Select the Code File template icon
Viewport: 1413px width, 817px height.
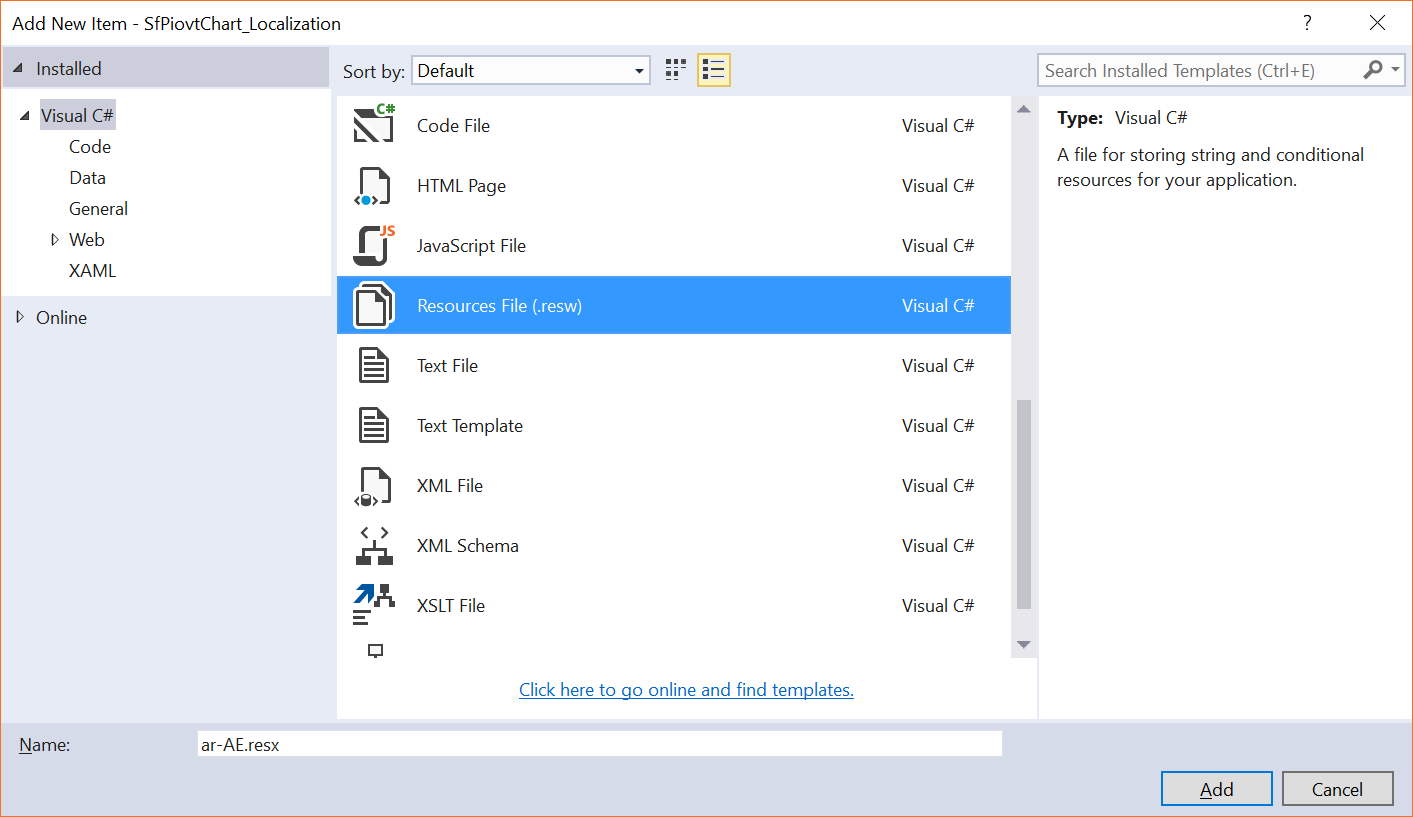coord(374,124)
